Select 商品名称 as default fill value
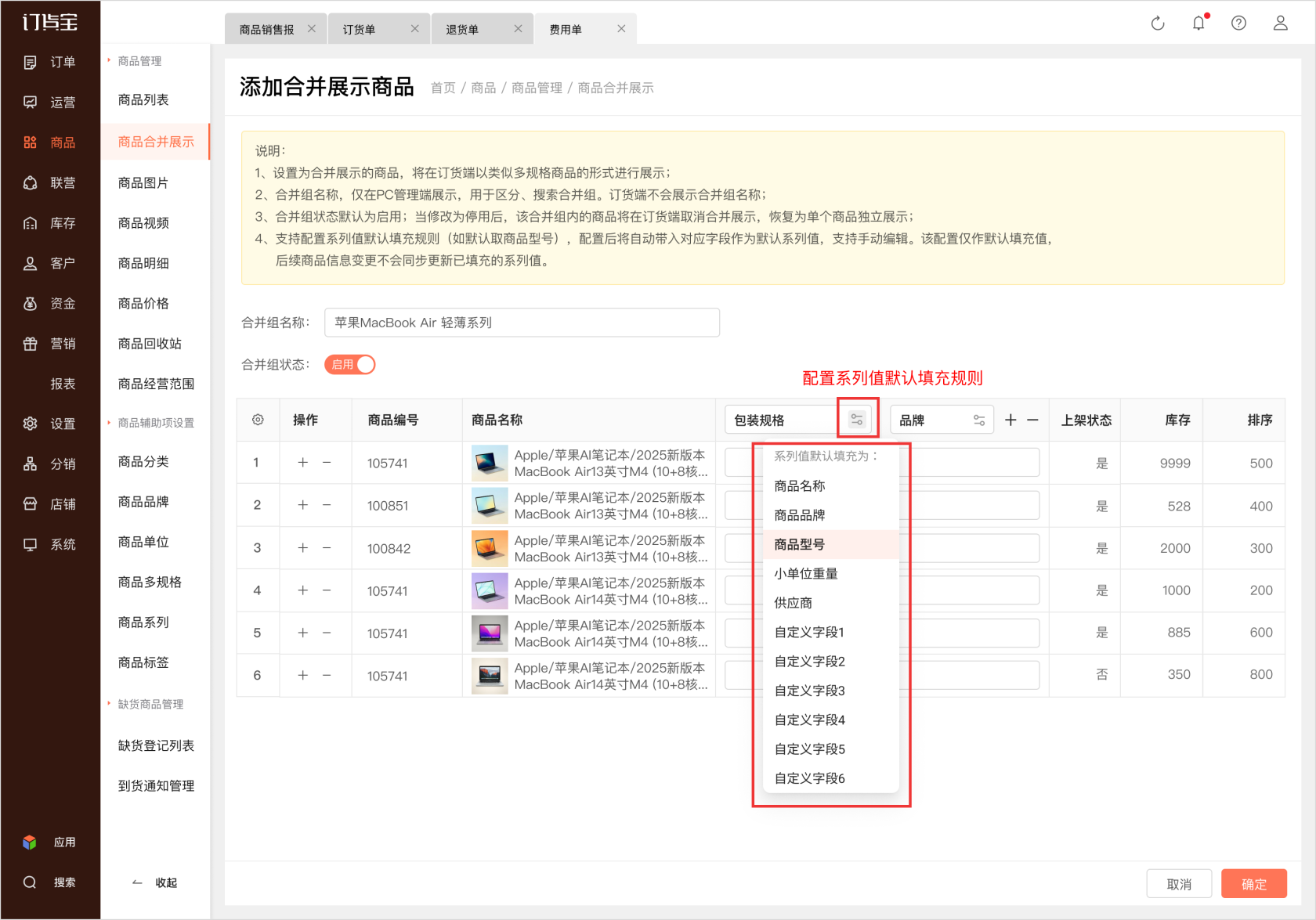 coord(831,485)
